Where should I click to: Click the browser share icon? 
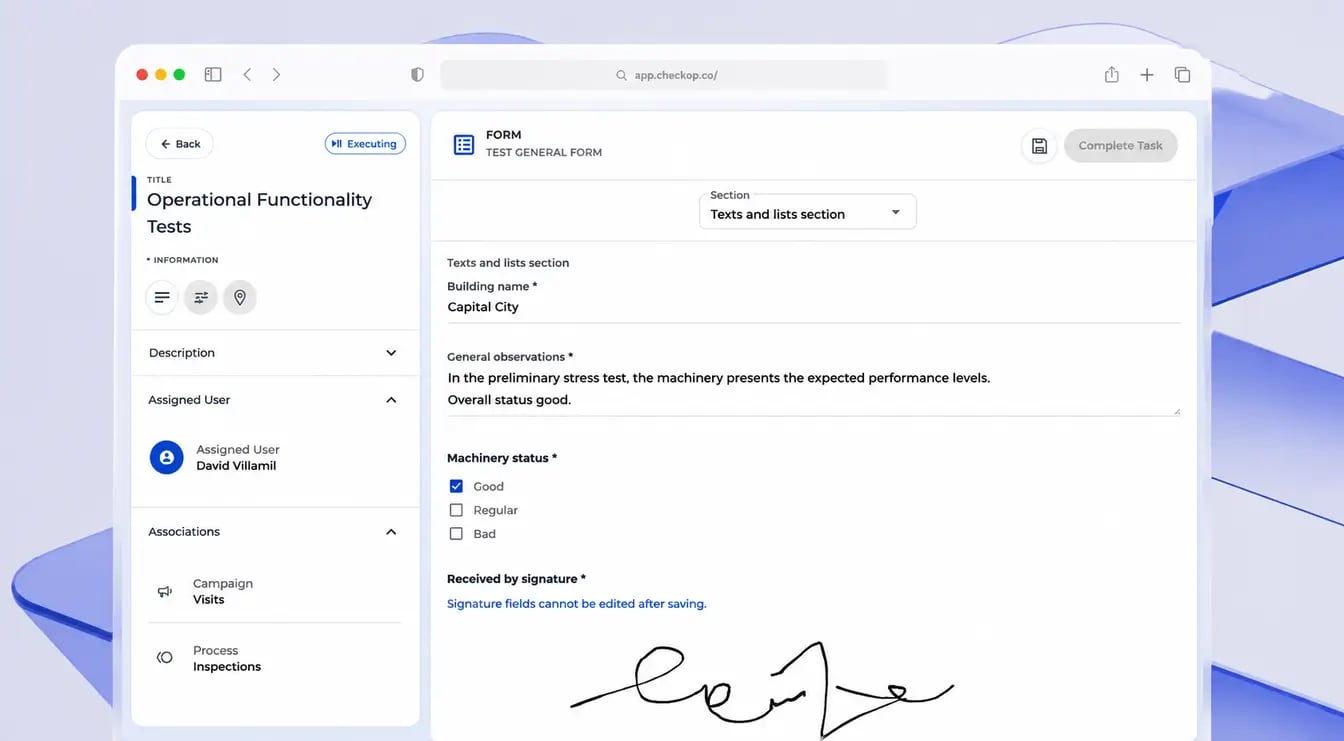coord(1111,75)
